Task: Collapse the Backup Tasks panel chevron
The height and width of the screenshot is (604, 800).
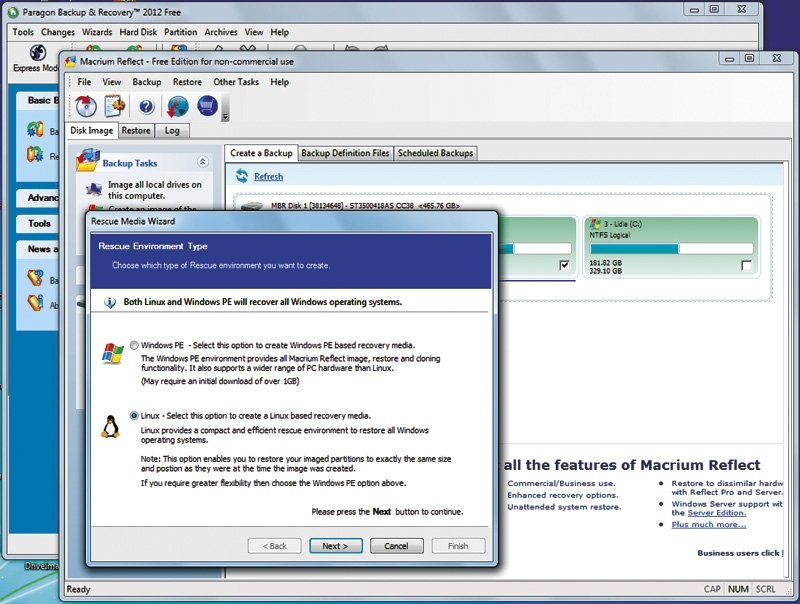Action: [203, 162]
